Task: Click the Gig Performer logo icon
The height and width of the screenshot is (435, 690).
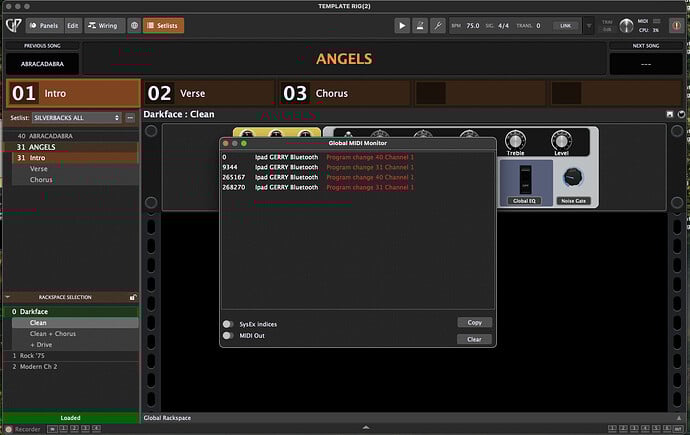Action: pos(14,25)
